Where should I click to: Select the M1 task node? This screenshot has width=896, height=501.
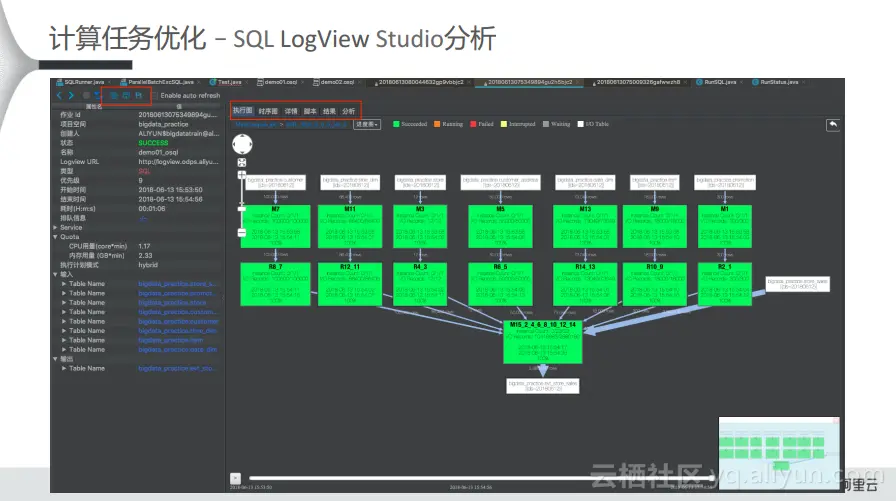(725, 226)
